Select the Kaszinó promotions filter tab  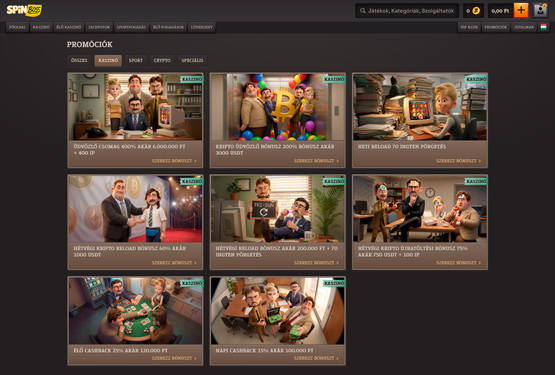coord(108,61)
